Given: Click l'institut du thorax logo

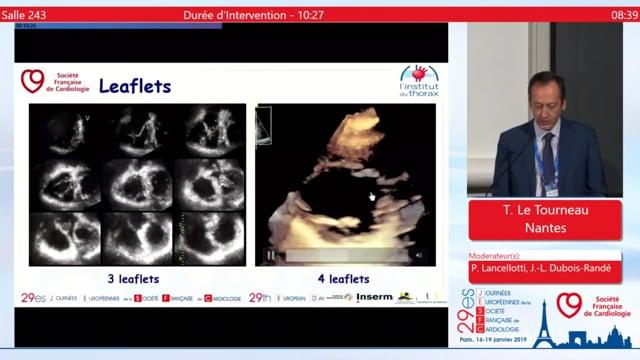Looking at the screenshot, I should 419,80.
